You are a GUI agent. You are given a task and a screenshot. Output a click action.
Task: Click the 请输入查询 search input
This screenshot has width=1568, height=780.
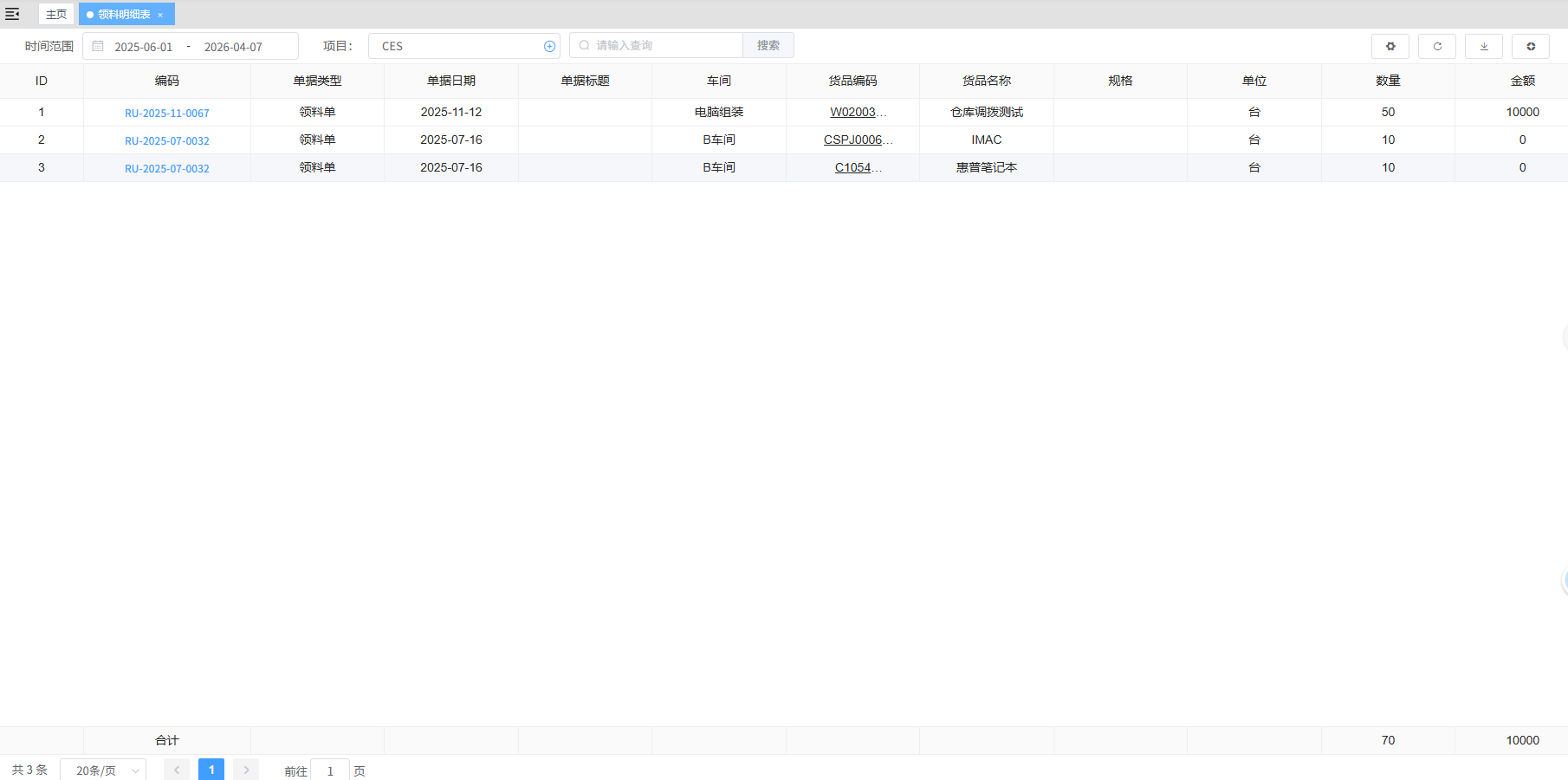point(663,46)
